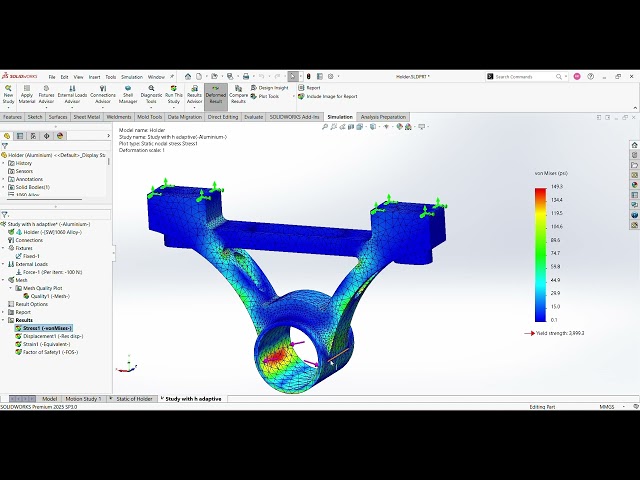640x480 pixels.
Task: Click the New document icon
Action: (199, 76)
